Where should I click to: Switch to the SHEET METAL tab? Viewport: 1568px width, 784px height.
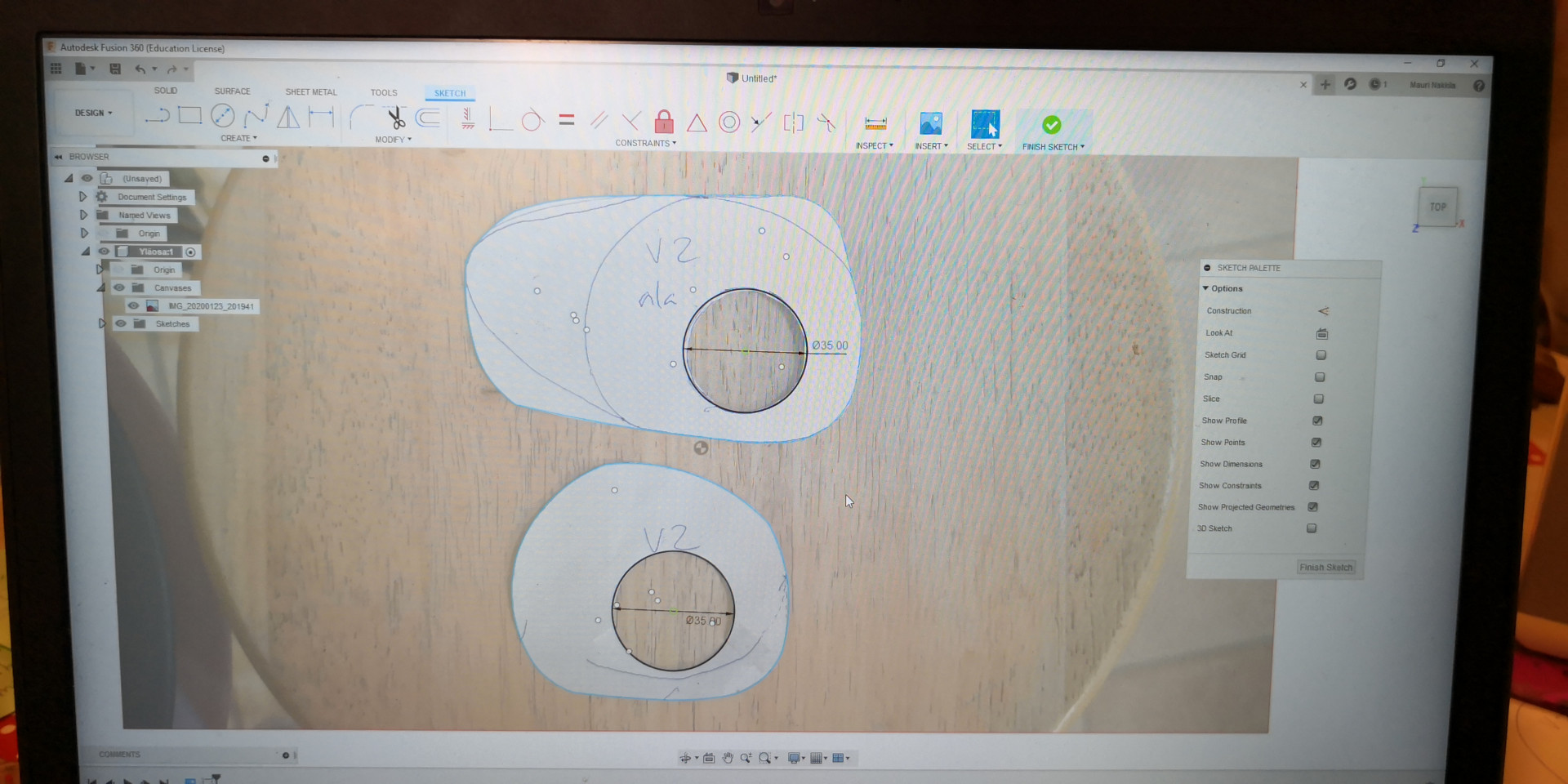pos(310,92)
